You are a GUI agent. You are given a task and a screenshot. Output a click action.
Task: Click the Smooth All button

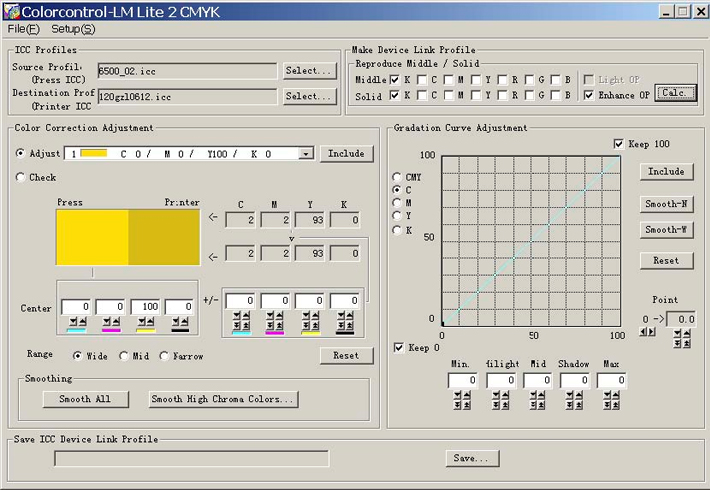click(86, 399)
